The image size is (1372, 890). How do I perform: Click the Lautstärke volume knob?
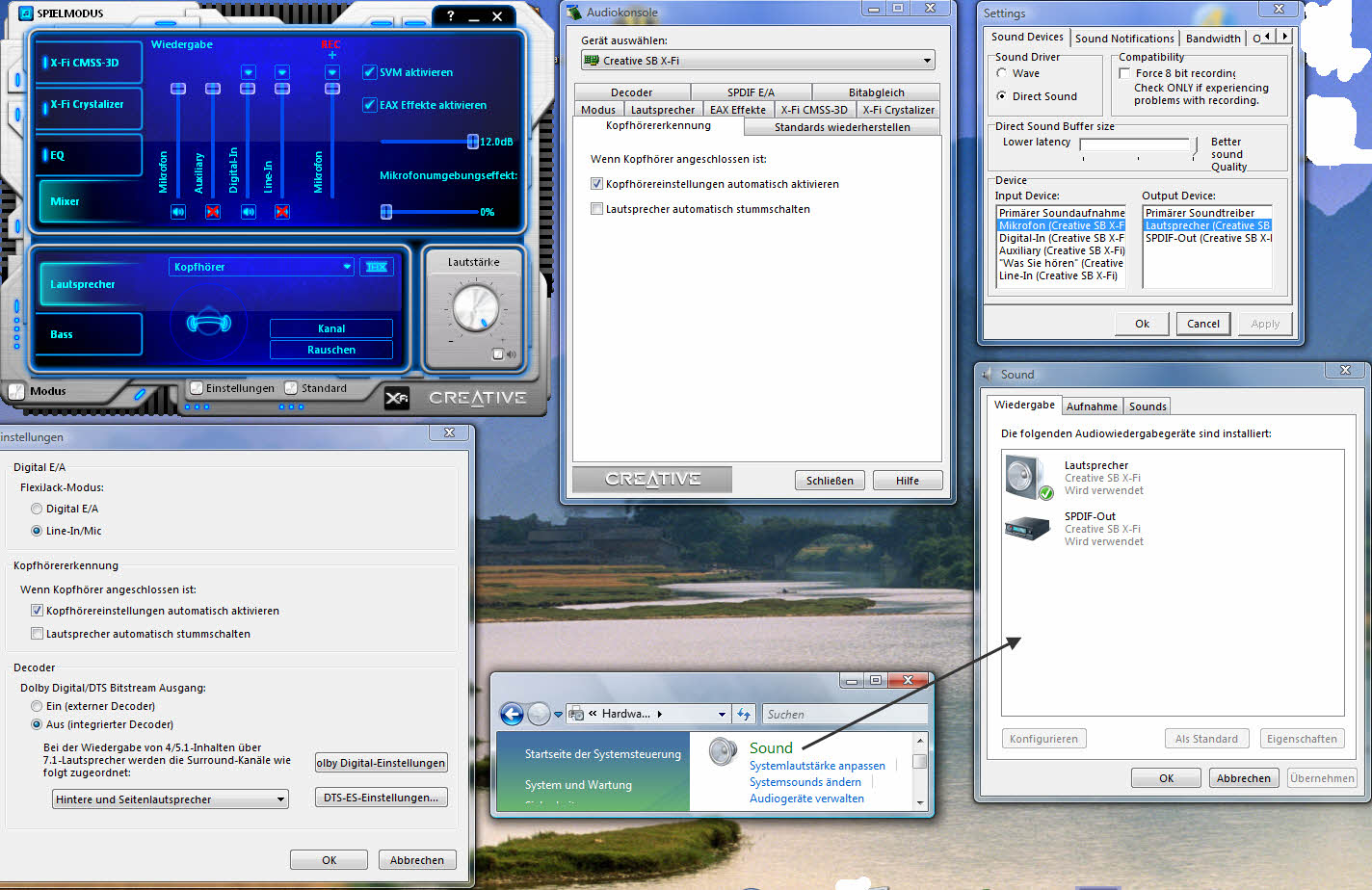point(475,308)
